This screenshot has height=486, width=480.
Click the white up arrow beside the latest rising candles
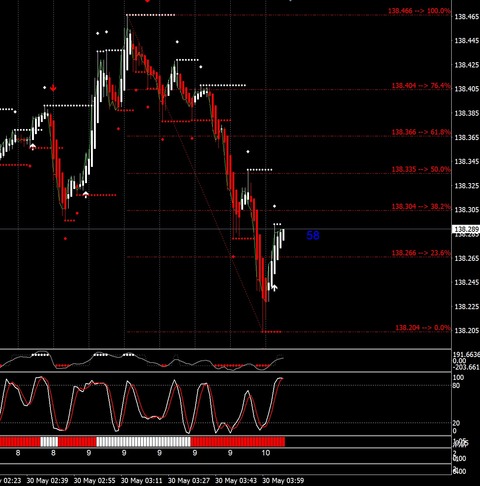point(274,288)
